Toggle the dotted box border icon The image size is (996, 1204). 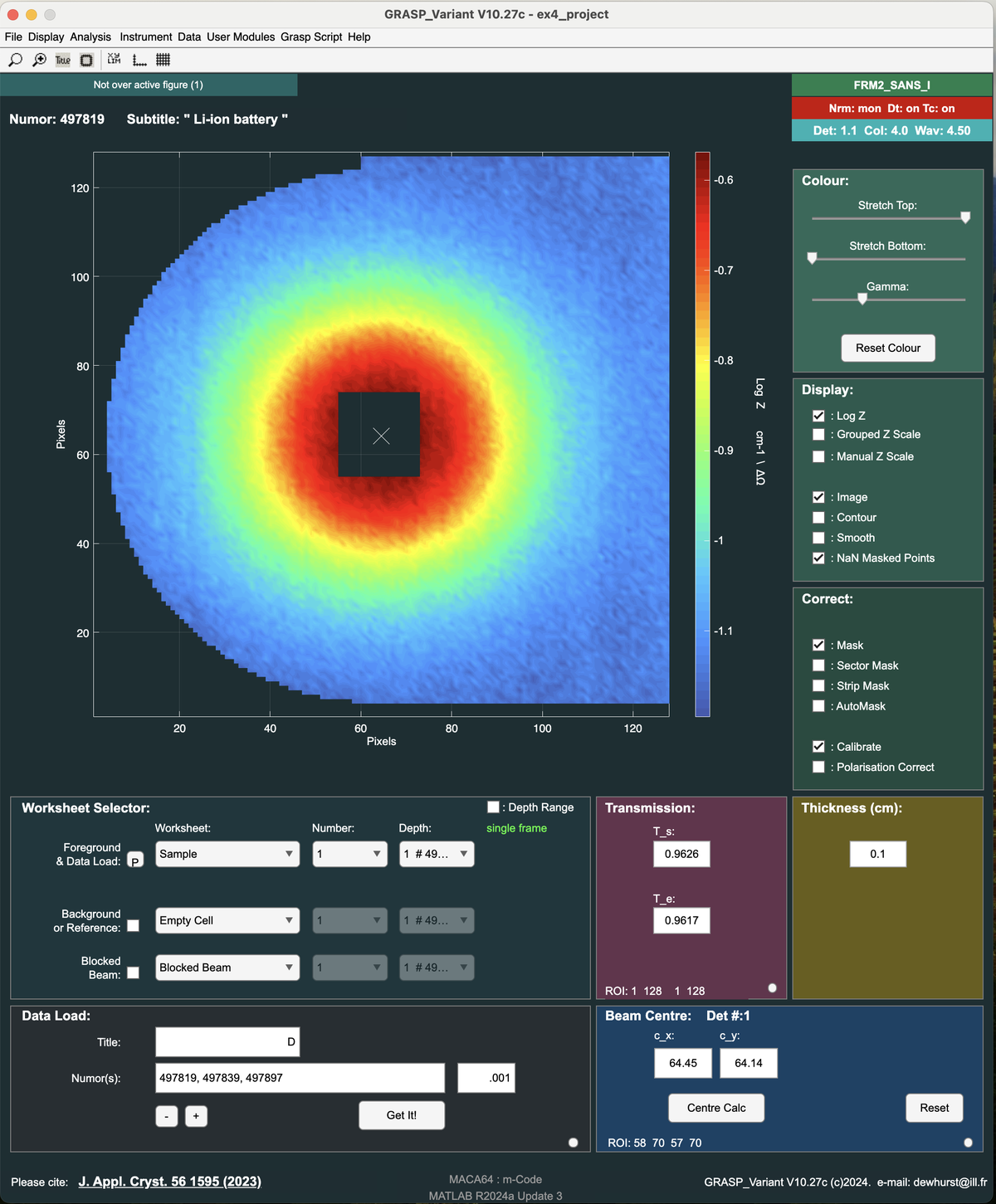86,60
